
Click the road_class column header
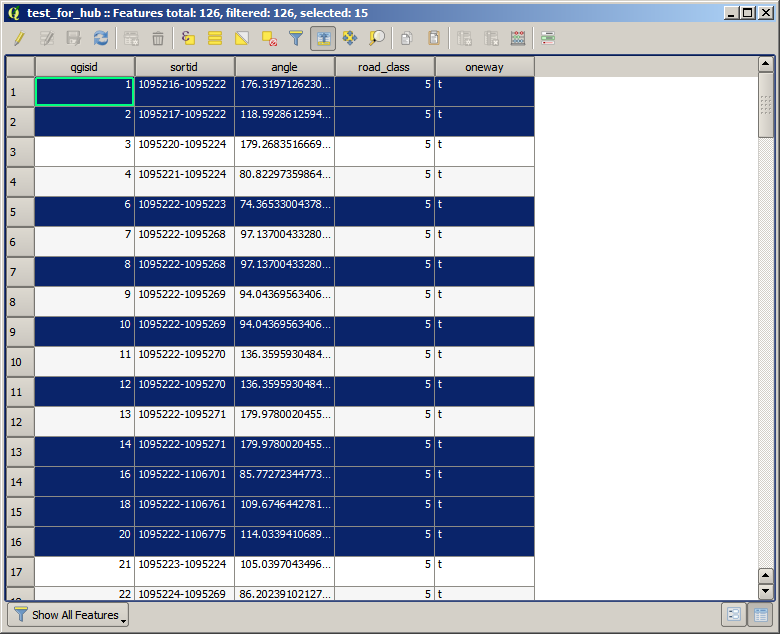coord(384,67)
